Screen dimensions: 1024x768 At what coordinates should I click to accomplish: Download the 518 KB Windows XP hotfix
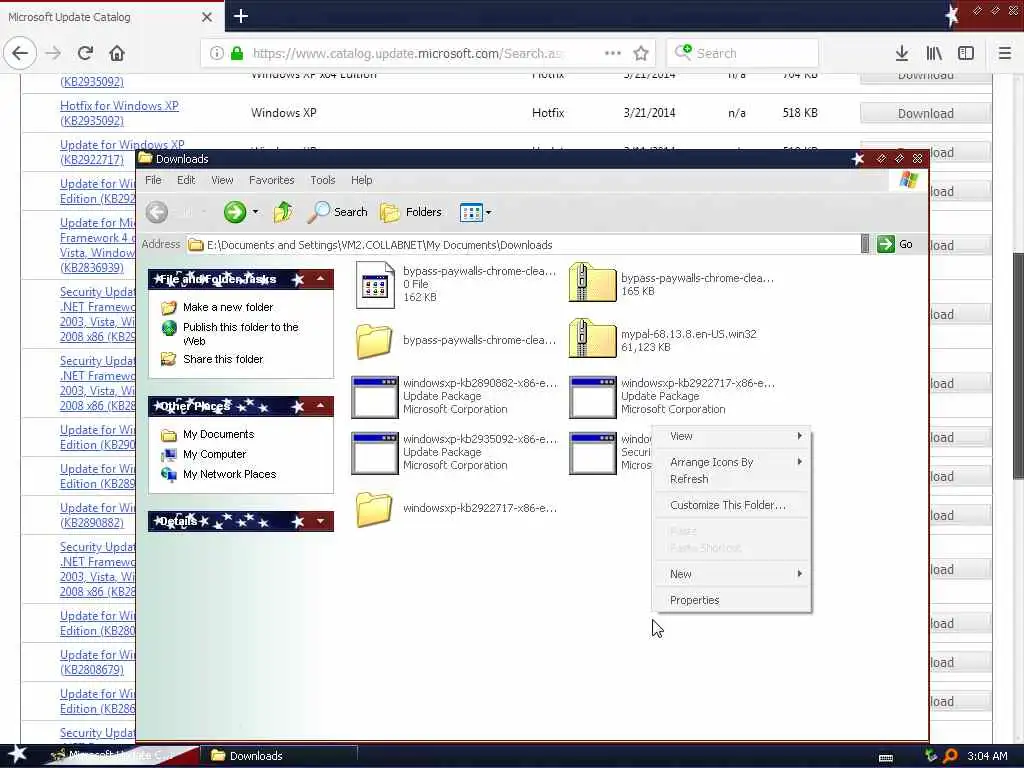[x=925, y=114]
